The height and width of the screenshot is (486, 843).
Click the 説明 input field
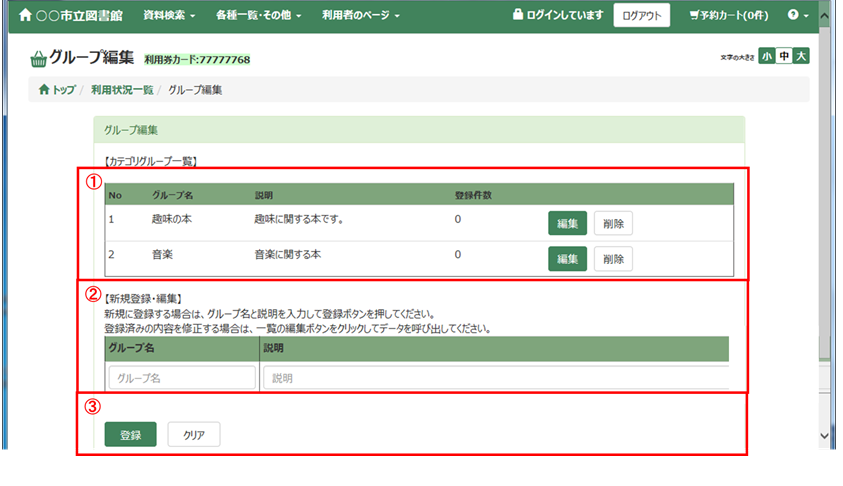coord(495,378)
